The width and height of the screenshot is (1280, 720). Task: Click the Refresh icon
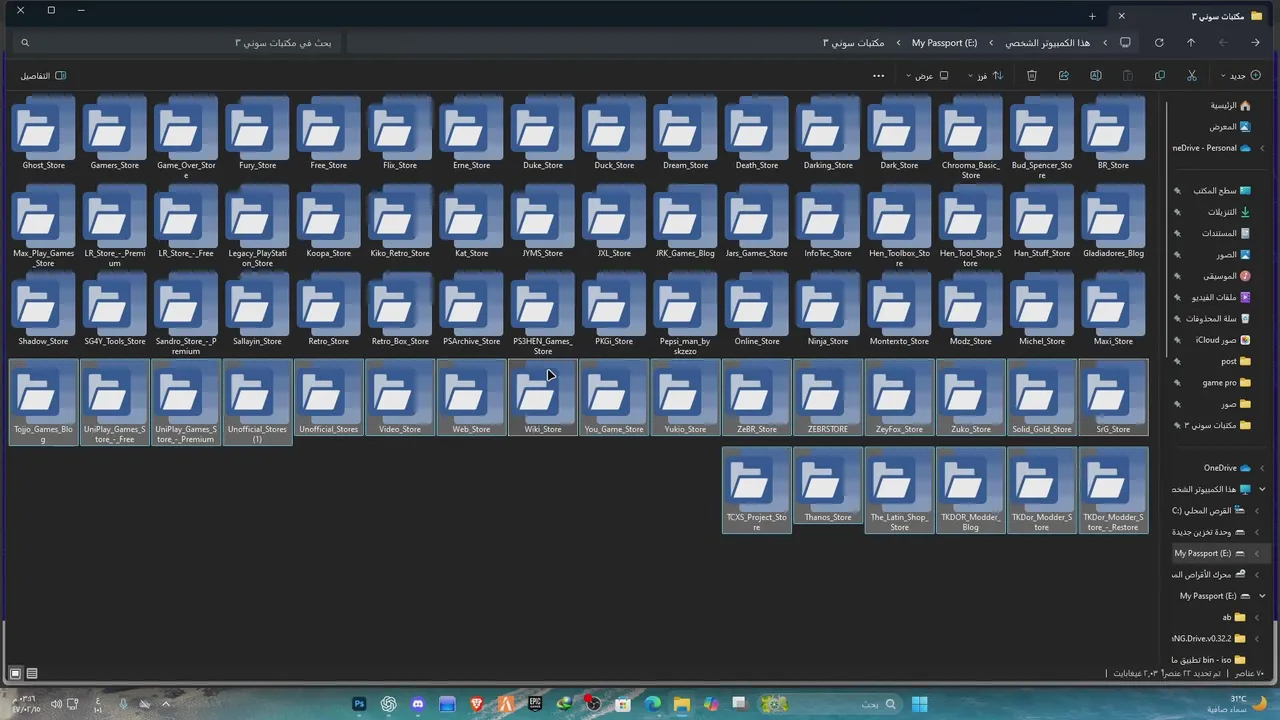pyautogui.click(x=1159, y=43)
